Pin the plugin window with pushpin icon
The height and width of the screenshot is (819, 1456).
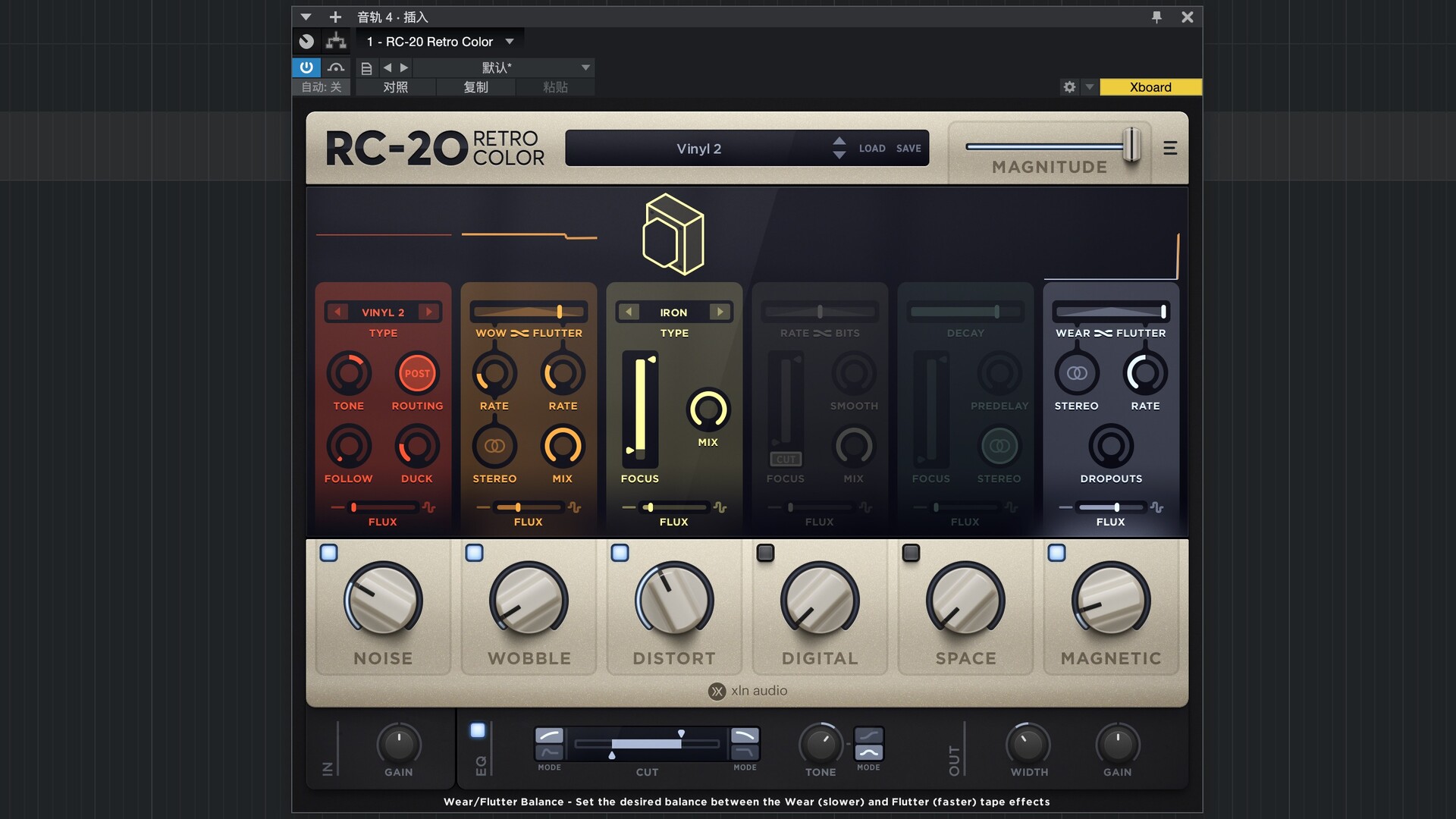point(1156,17)
